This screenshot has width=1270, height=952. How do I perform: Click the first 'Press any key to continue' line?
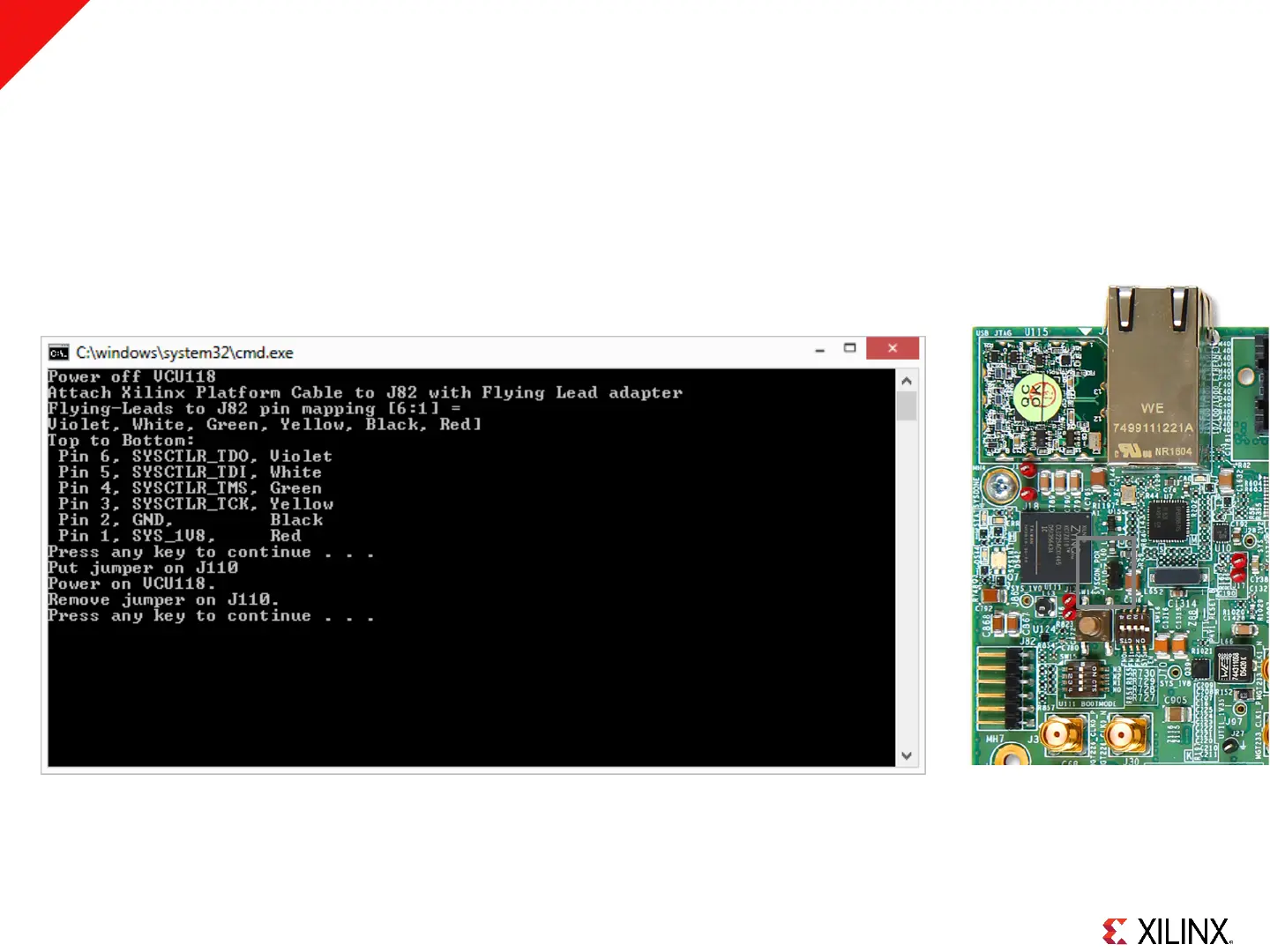pos(211,552)
